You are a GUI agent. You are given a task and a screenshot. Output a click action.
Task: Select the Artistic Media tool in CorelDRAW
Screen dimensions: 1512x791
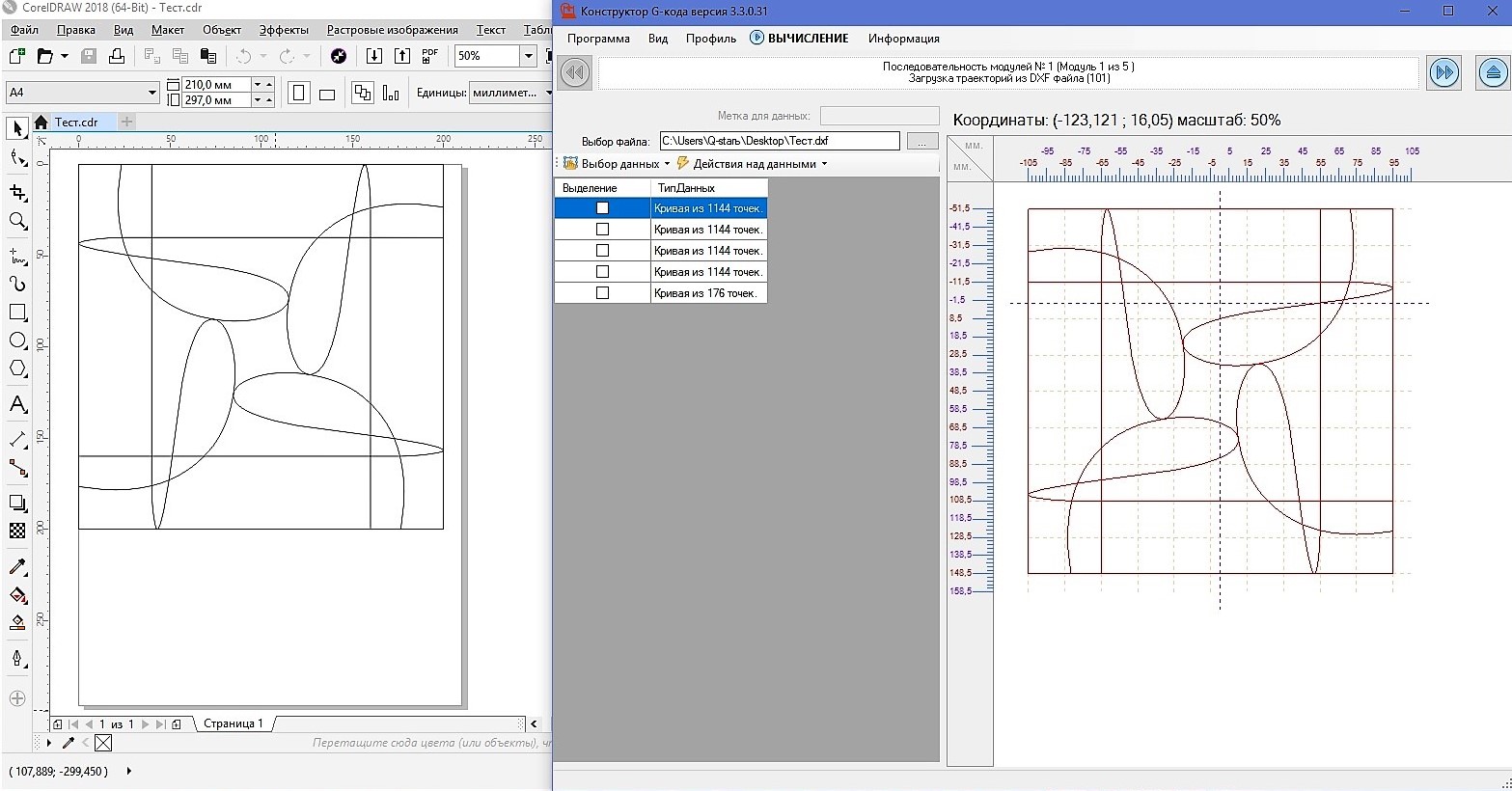pyautogui.click(x=17, y=284)
